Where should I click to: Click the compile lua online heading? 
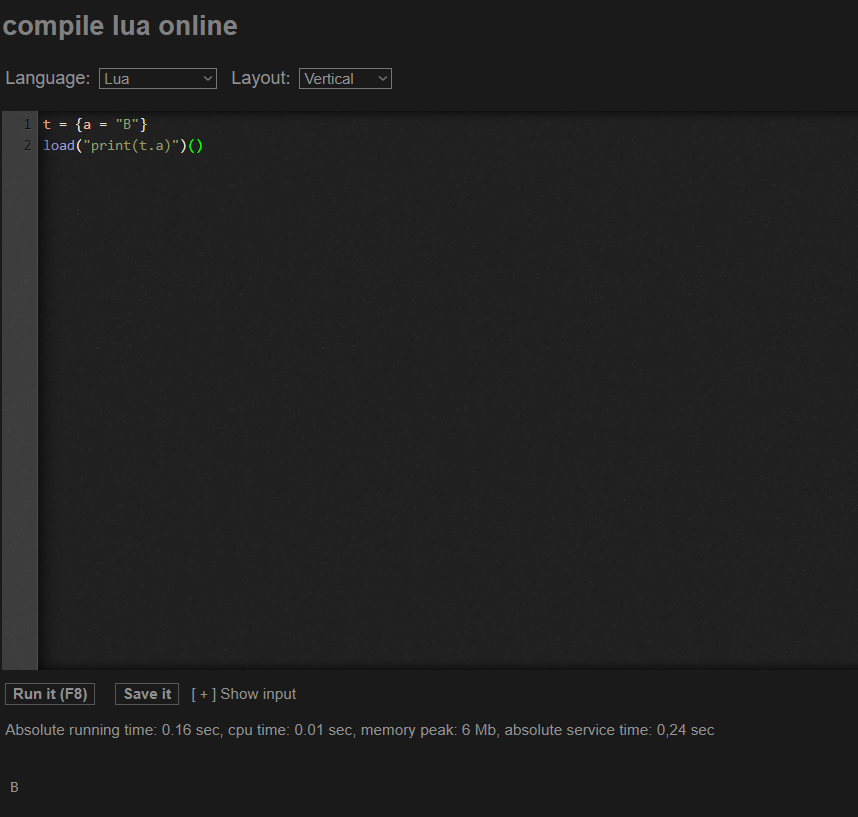tap(120, 26)
